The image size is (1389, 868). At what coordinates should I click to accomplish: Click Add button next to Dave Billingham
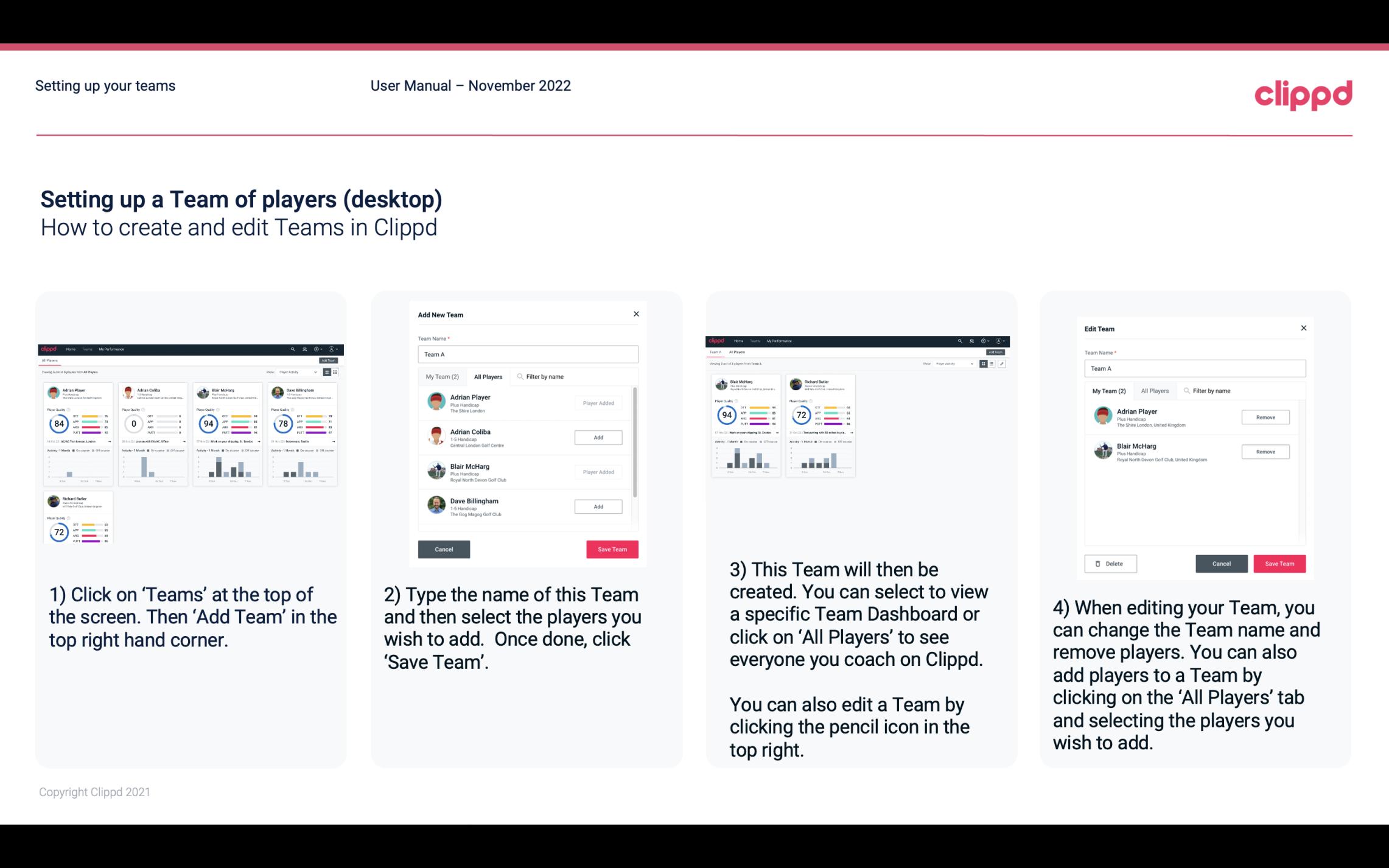click(x=597, y=506)
